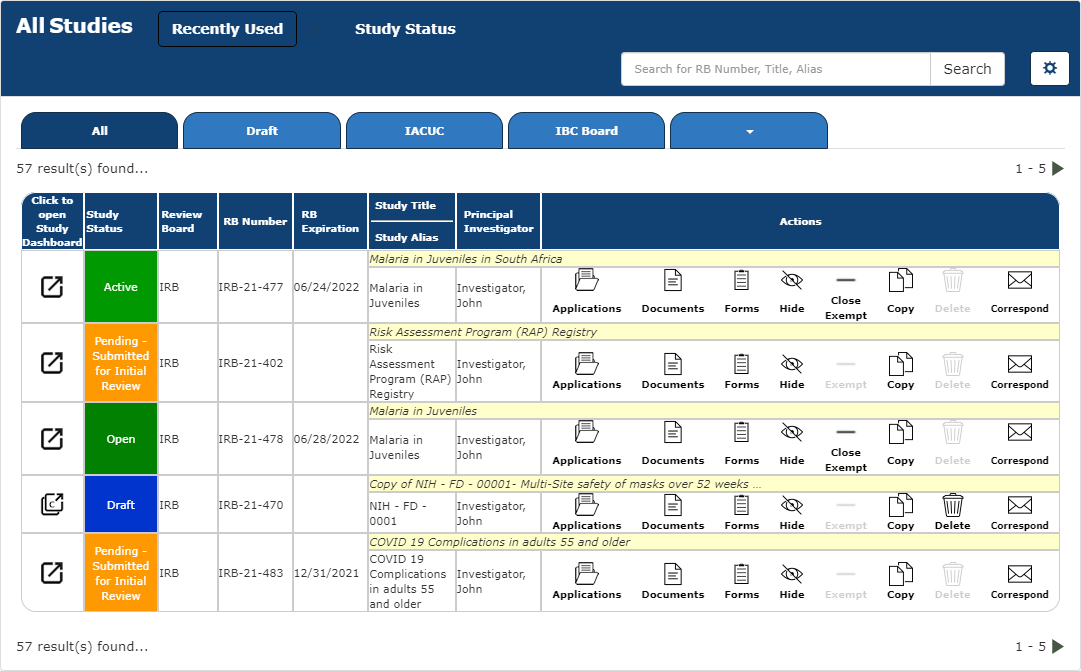
Task: Open Applications for IRB-21-478
Action: point(587,443)
